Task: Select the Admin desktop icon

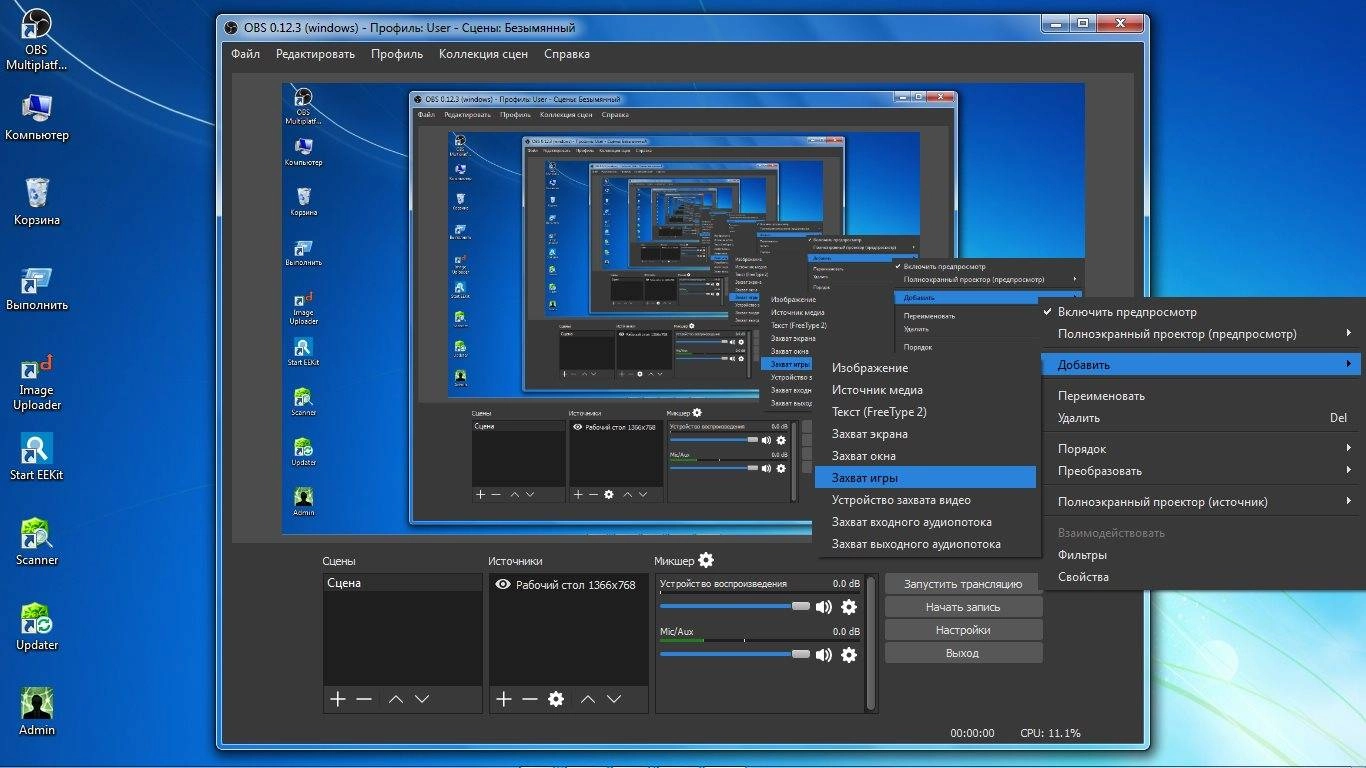Action: pos(37,712)
